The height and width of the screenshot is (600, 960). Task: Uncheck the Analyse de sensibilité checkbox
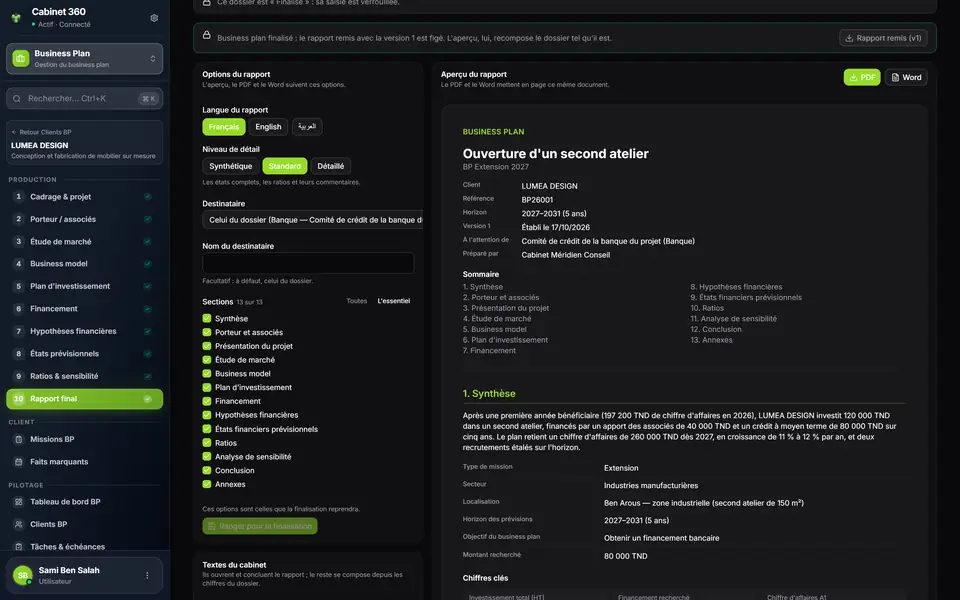tap(207, 456)
